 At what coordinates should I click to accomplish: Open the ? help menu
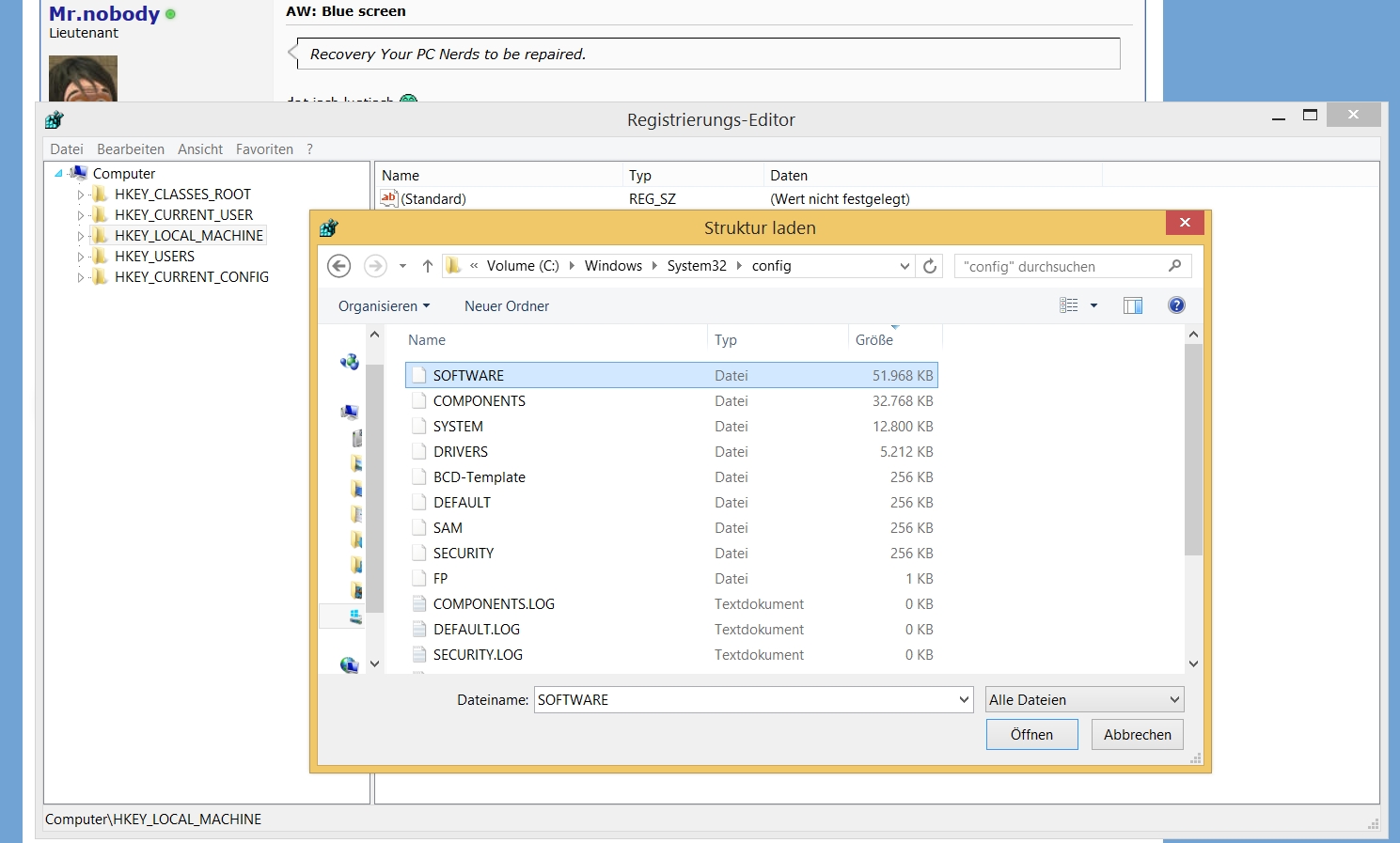tap(309, 148)
